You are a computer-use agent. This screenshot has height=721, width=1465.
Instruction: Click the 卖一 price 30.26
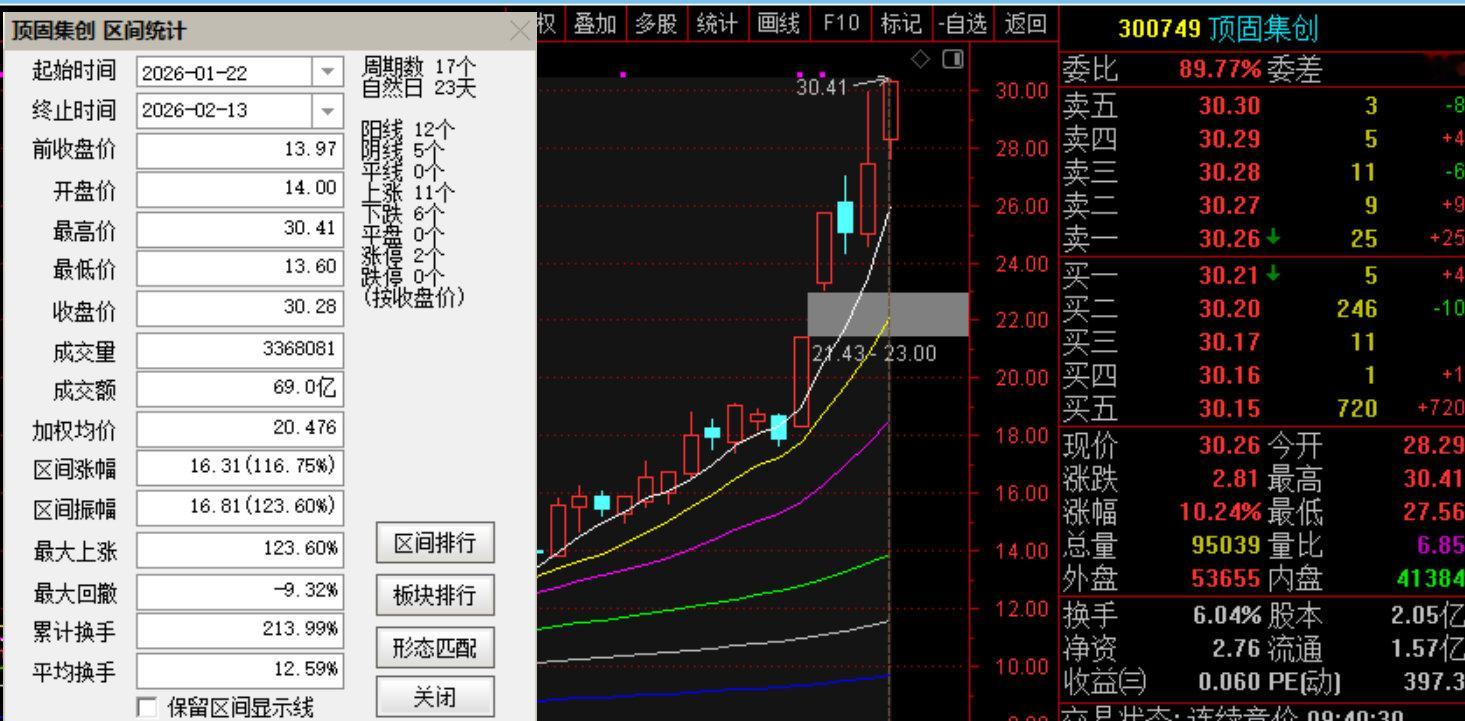pos(1230,239)
